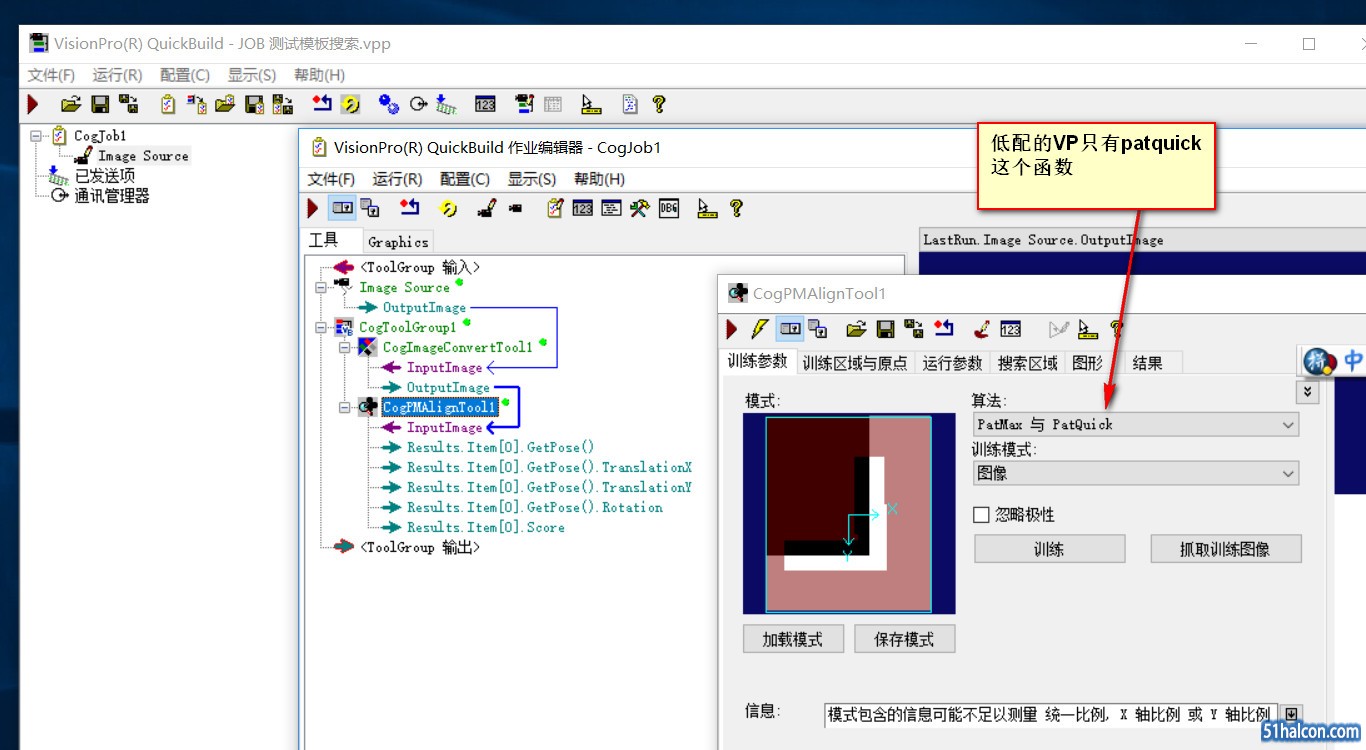Click the 123 results icon in the main toolbar
Viewport: 1366px width, 750px height.
point(486,104)
